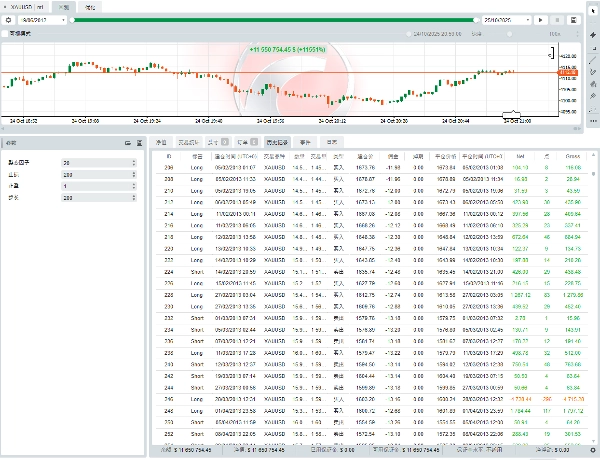Viewport: 600px width, 460px height.
Task: Switch to the 优化 optimization tab
Action: (x=91, y=6)
